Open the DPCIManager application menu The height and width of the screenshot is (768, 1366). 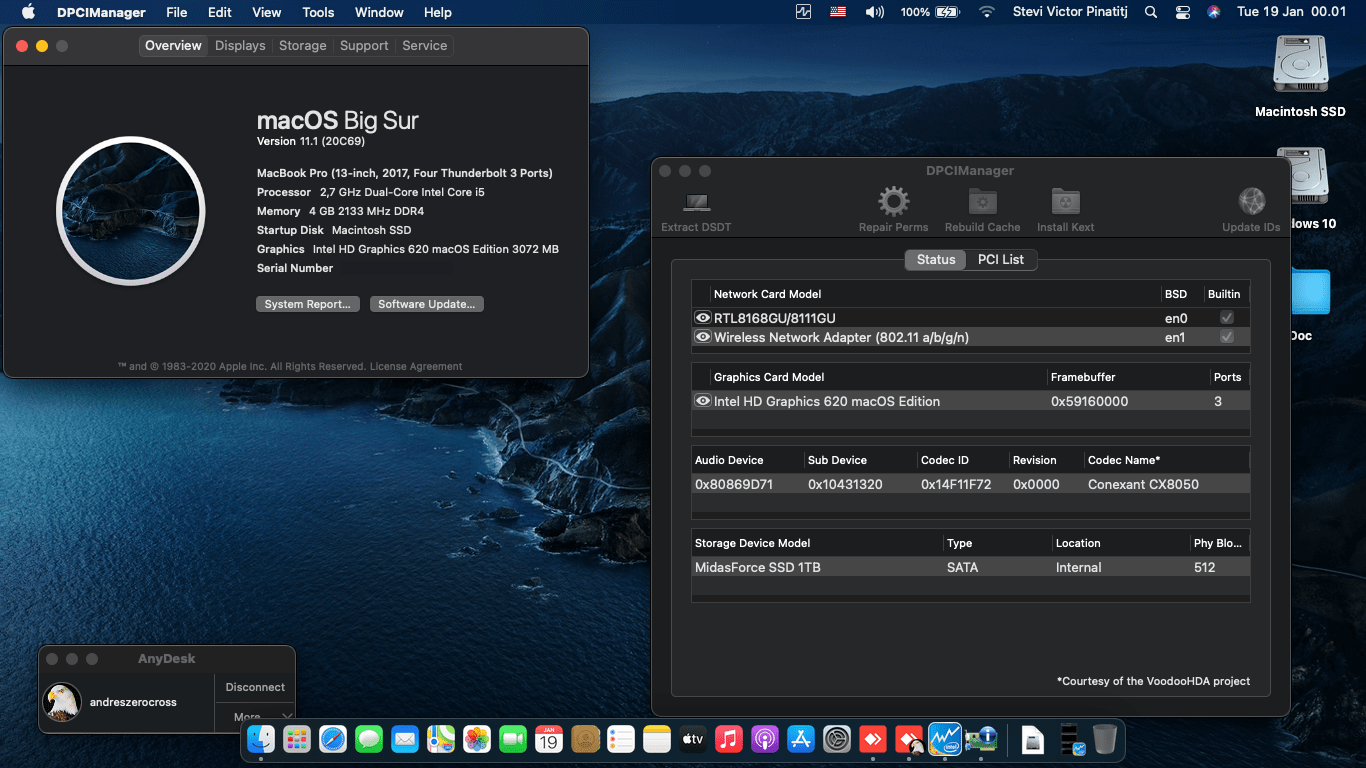click(103, 12)
